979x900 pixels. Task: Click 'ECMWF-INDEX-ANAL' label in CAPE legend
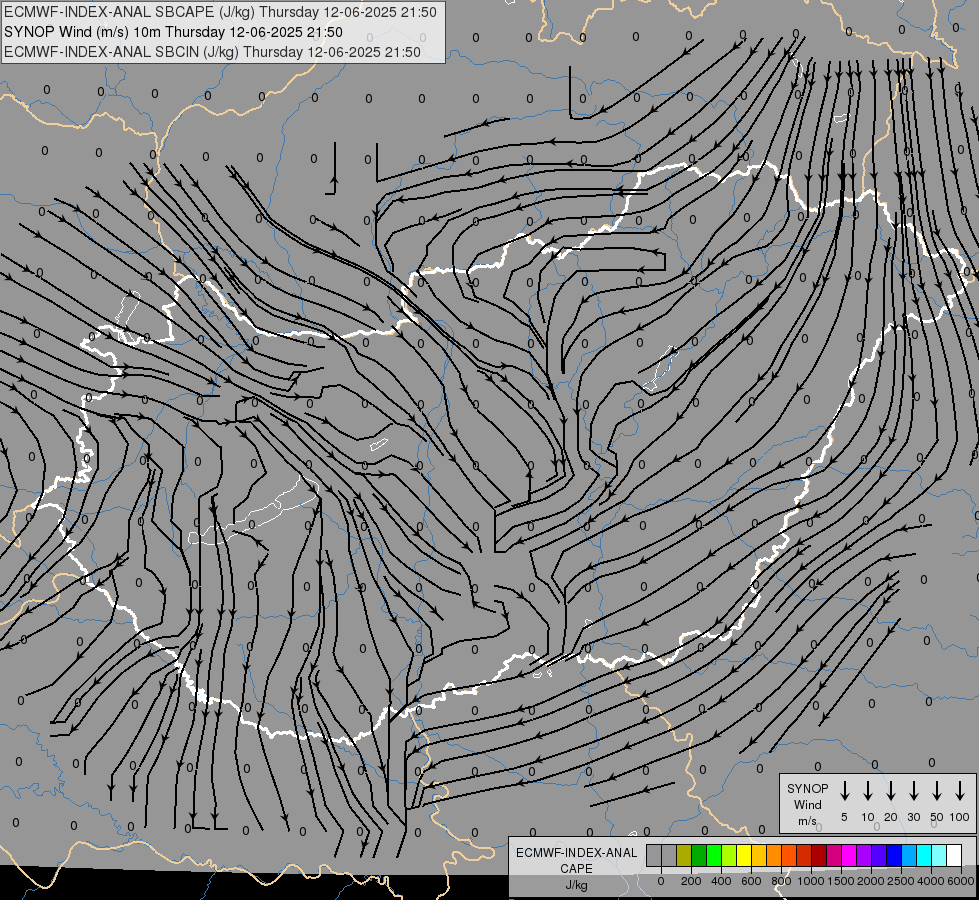(576, 853)
